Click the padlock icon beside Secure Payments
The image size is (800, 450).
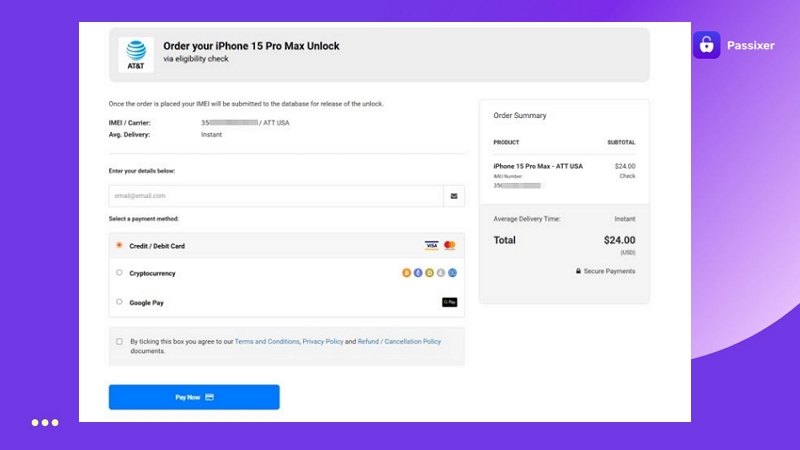pyautogui.click(x=578, y=271)
